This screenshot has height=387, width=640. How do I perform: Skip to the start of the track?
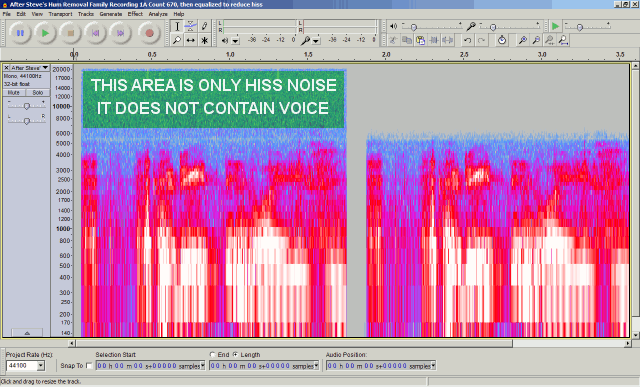96,33
